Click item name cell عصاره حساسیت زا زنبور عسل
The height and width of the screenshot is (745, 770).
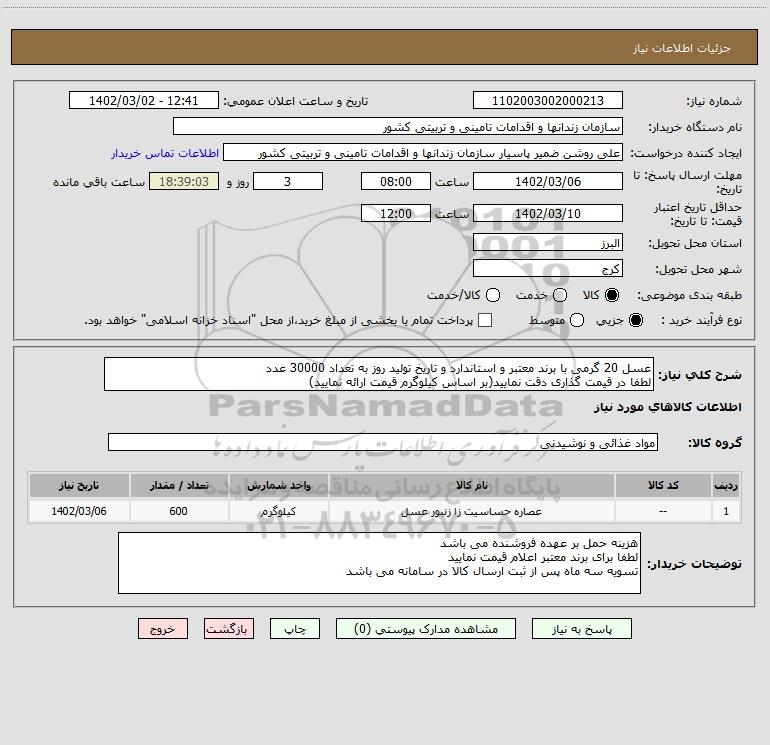471,511
